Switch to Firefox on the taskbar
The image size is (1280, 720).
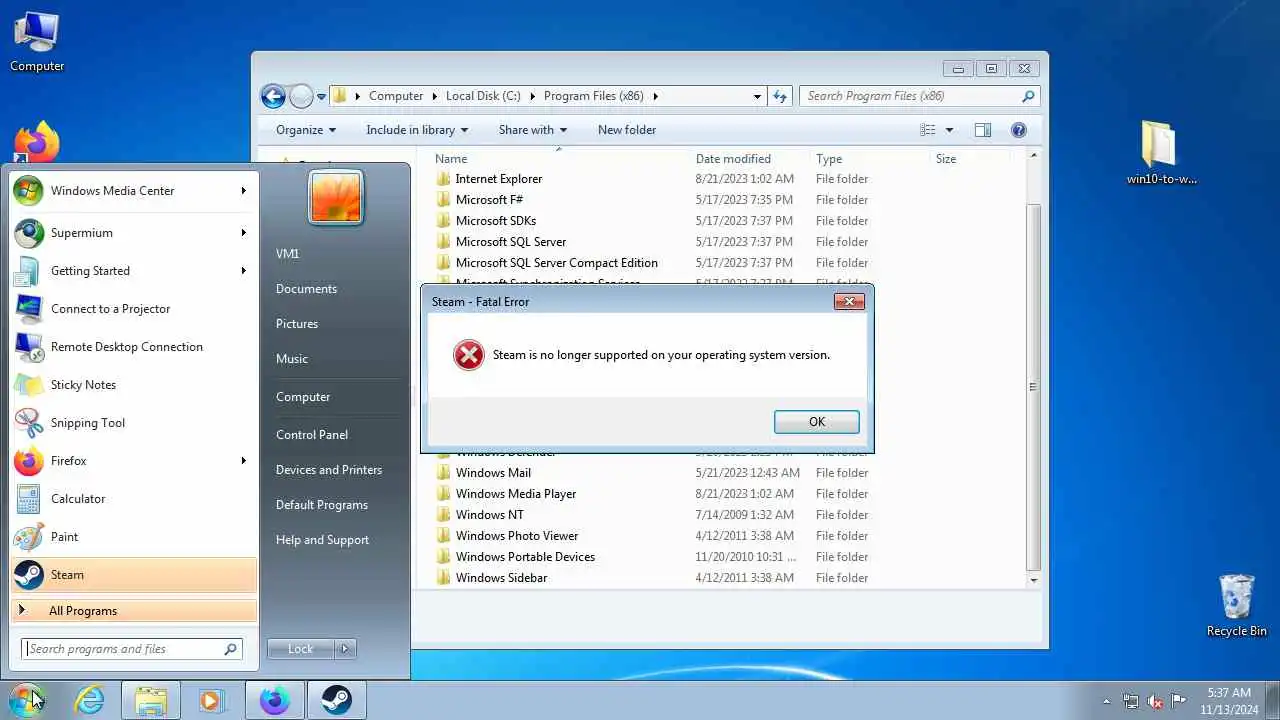[x=274, y=700]
